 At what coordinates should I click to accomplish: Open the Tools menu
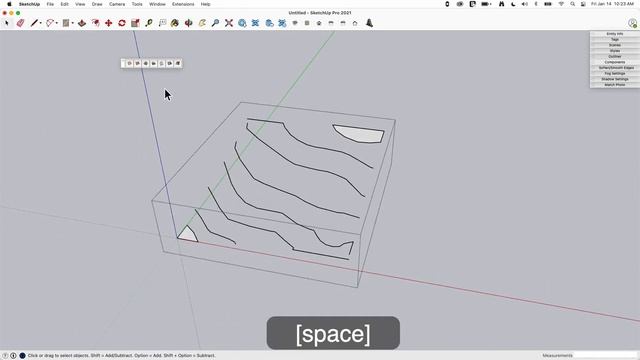click(137, 4)
